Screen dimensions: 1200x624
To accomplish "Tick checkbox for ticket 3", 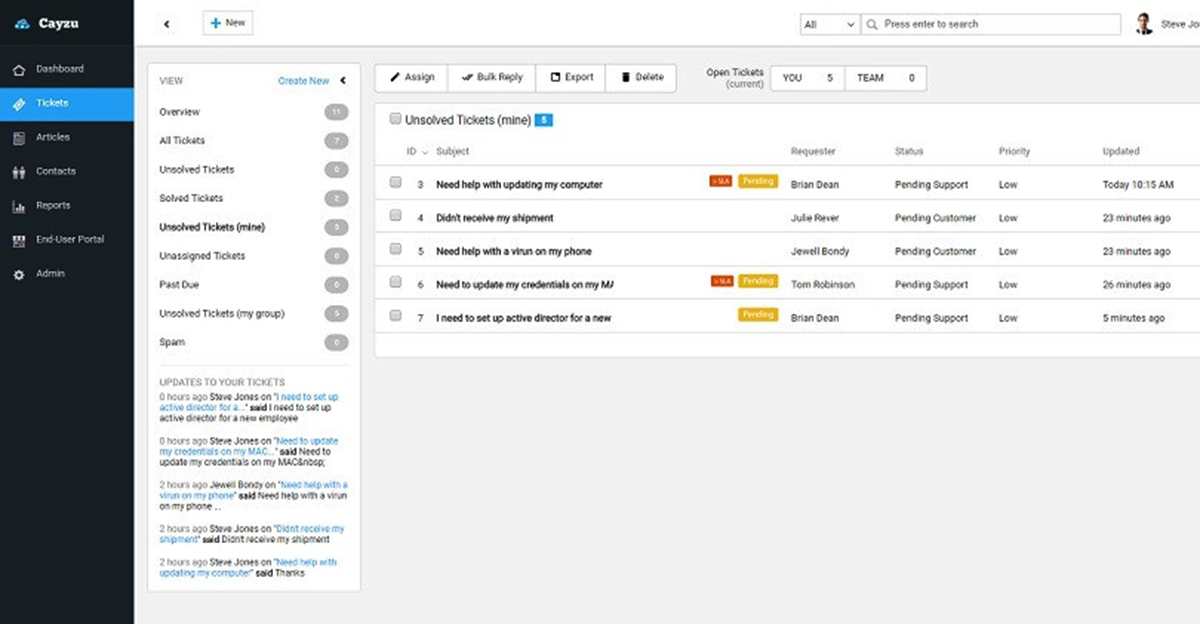I will pyautogui.click(x=396, y=183).
